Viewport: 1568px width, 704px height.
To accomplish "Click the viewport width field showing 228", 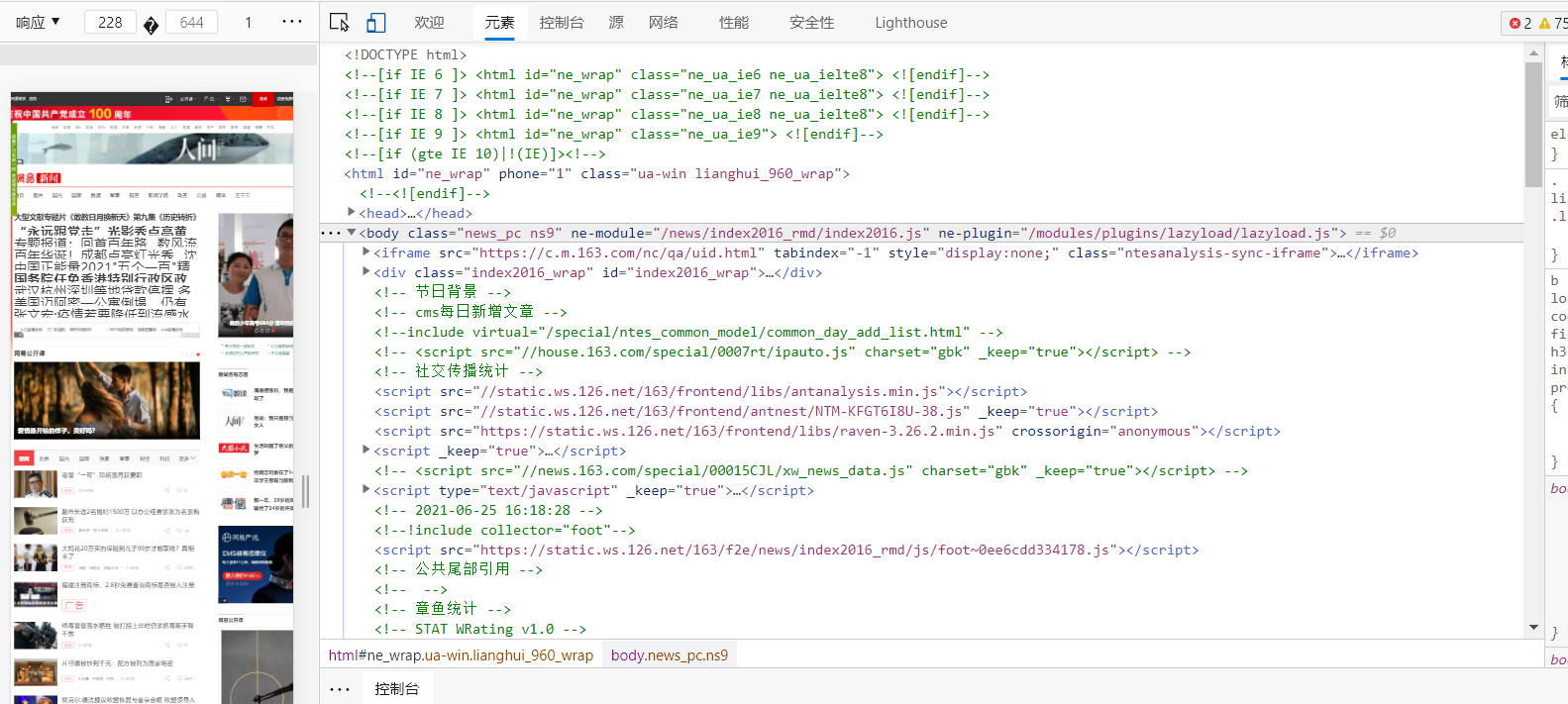I will coord(111,22).
